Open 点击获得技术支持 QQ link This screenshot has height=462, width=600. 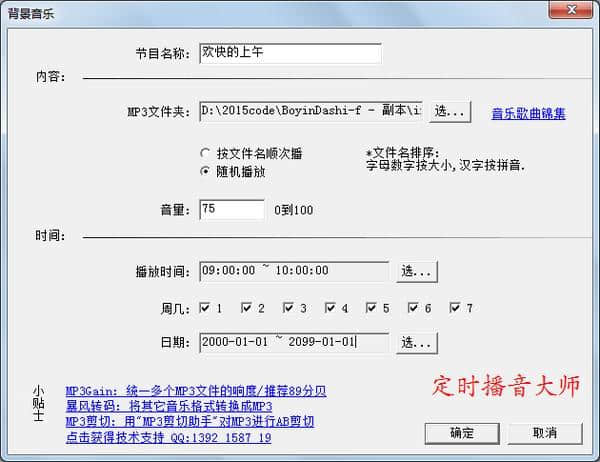click(x=168, y=438)
